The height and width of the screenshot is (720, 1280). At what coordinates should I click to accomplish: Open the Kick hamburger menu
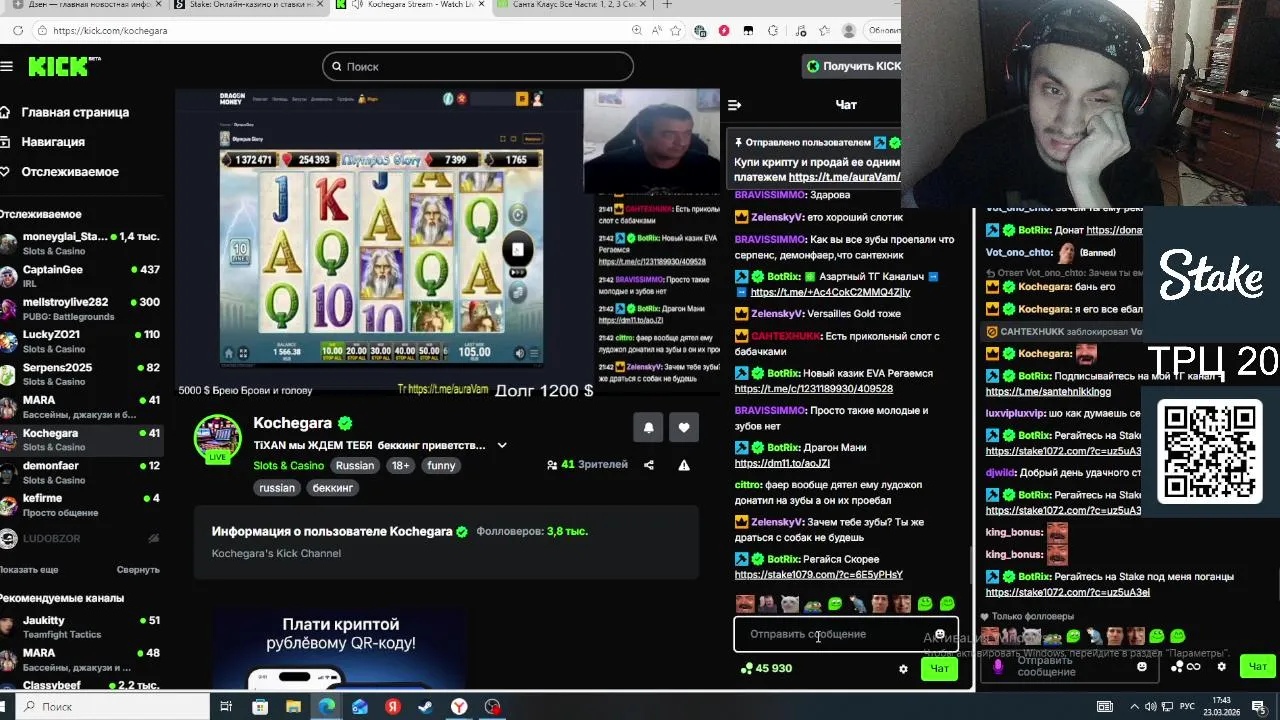click(x=7, y=66)
